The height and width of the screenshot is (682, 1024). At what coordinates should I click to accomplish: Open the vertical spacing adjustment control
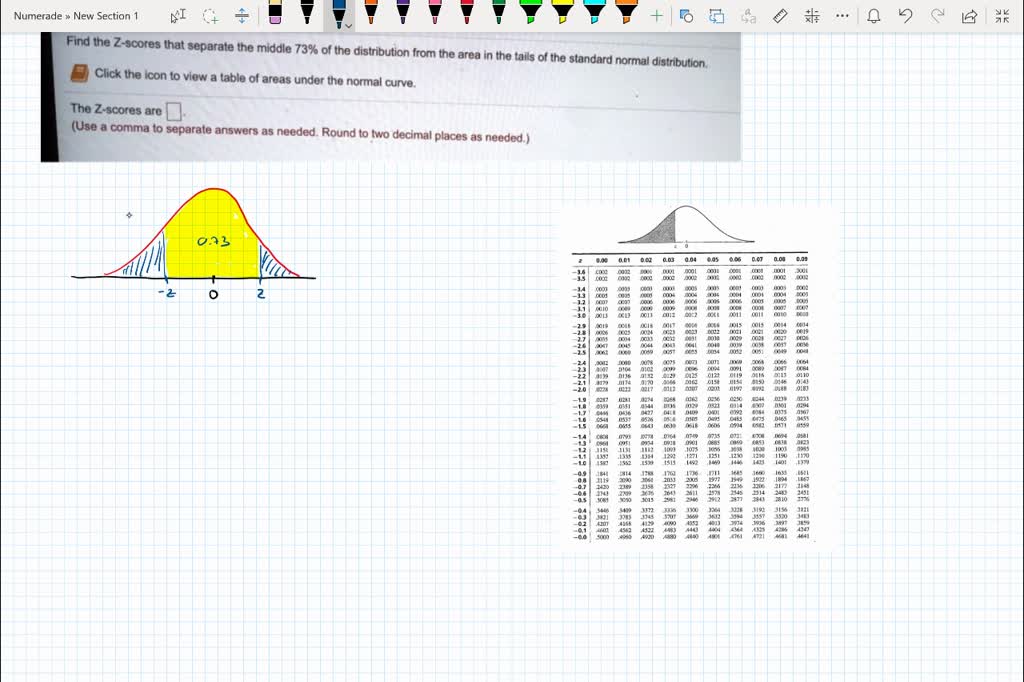tap(238, 17)
